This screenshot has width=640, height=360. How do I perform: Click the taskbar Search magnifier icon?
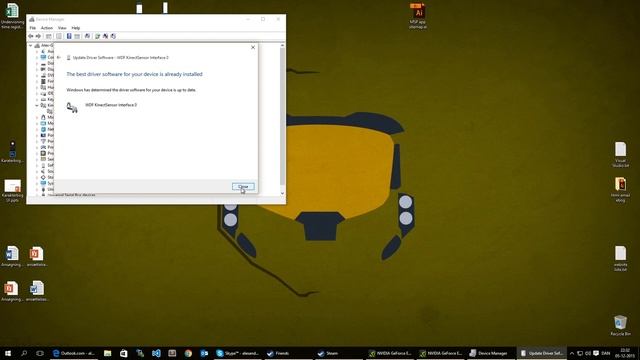[24, 353]
